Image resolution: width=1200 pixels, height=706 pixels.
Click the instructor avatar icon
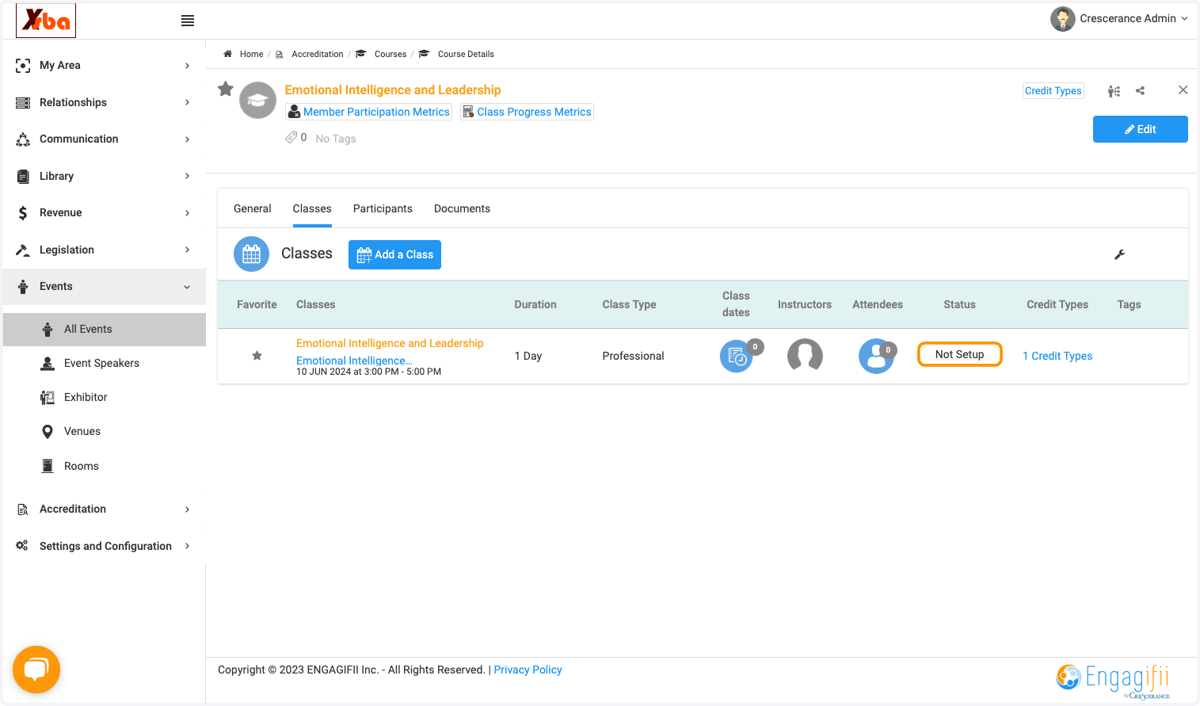805,356
